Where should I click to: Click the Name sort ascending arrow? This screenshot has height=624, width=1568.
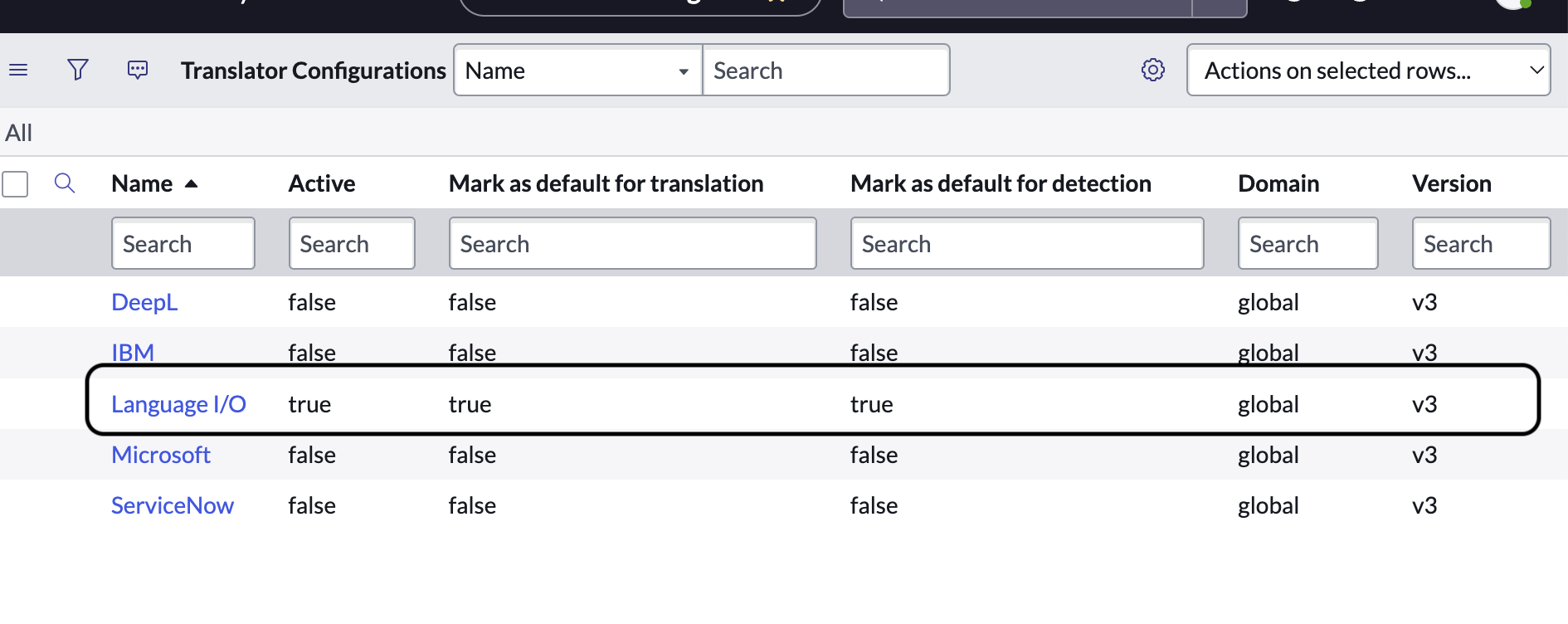tap(191, 184)
